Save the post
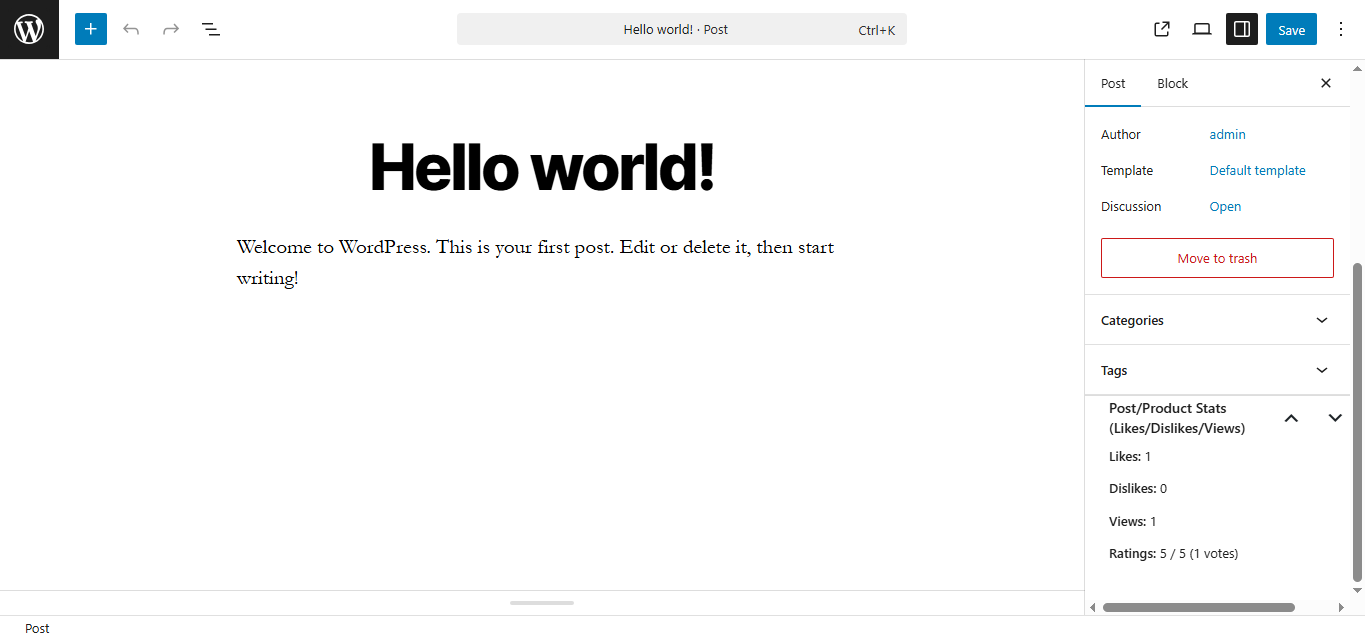Image resolution: width=1365 pixels, height=637 pixels. click(x=1291, y=29)
